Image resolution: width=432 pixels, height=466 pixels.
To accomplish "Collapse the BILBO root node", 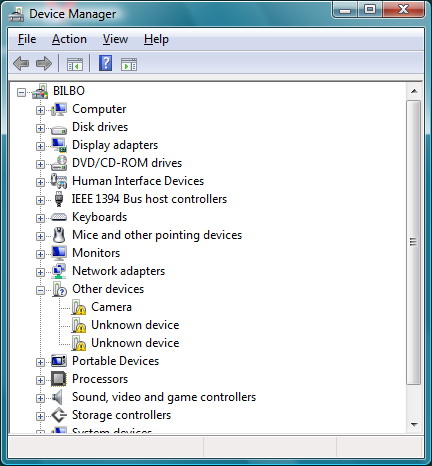I will click(21, 92).
